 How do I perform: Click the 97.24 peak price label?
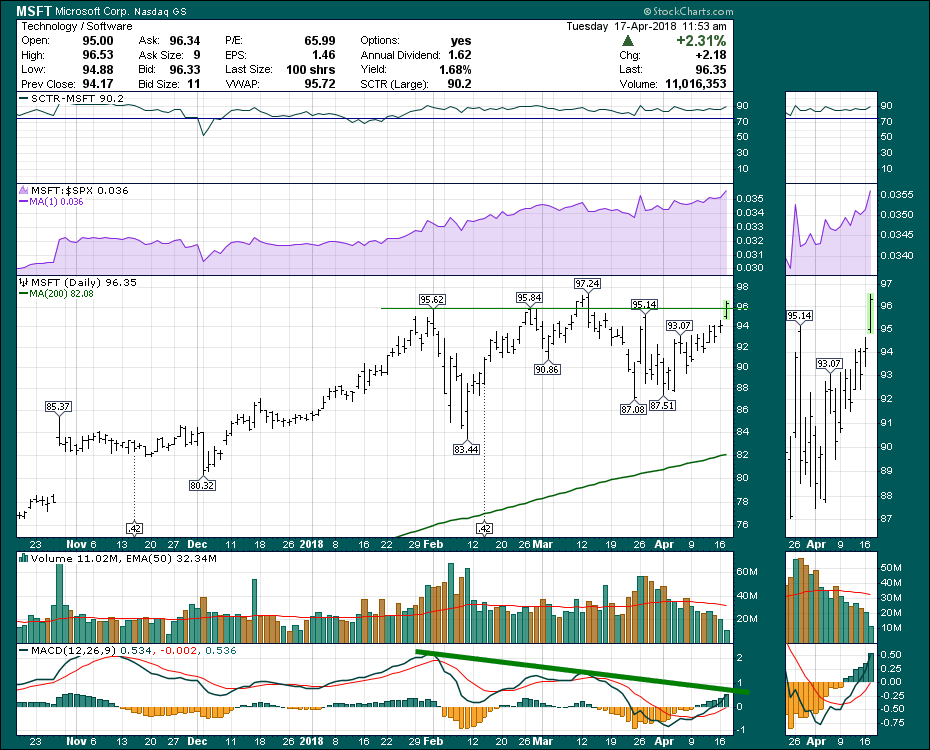click(x=588, y=283)
